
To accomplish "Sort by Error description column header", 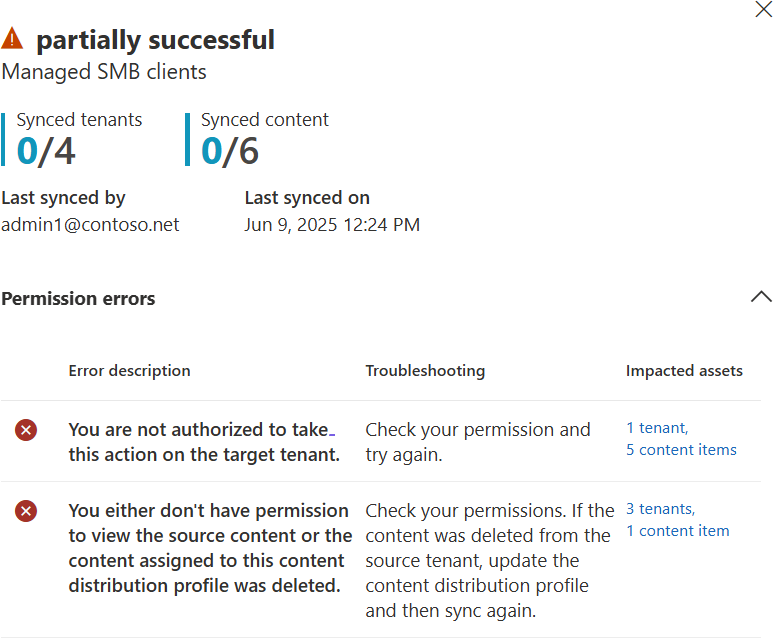I will point(129,371).
